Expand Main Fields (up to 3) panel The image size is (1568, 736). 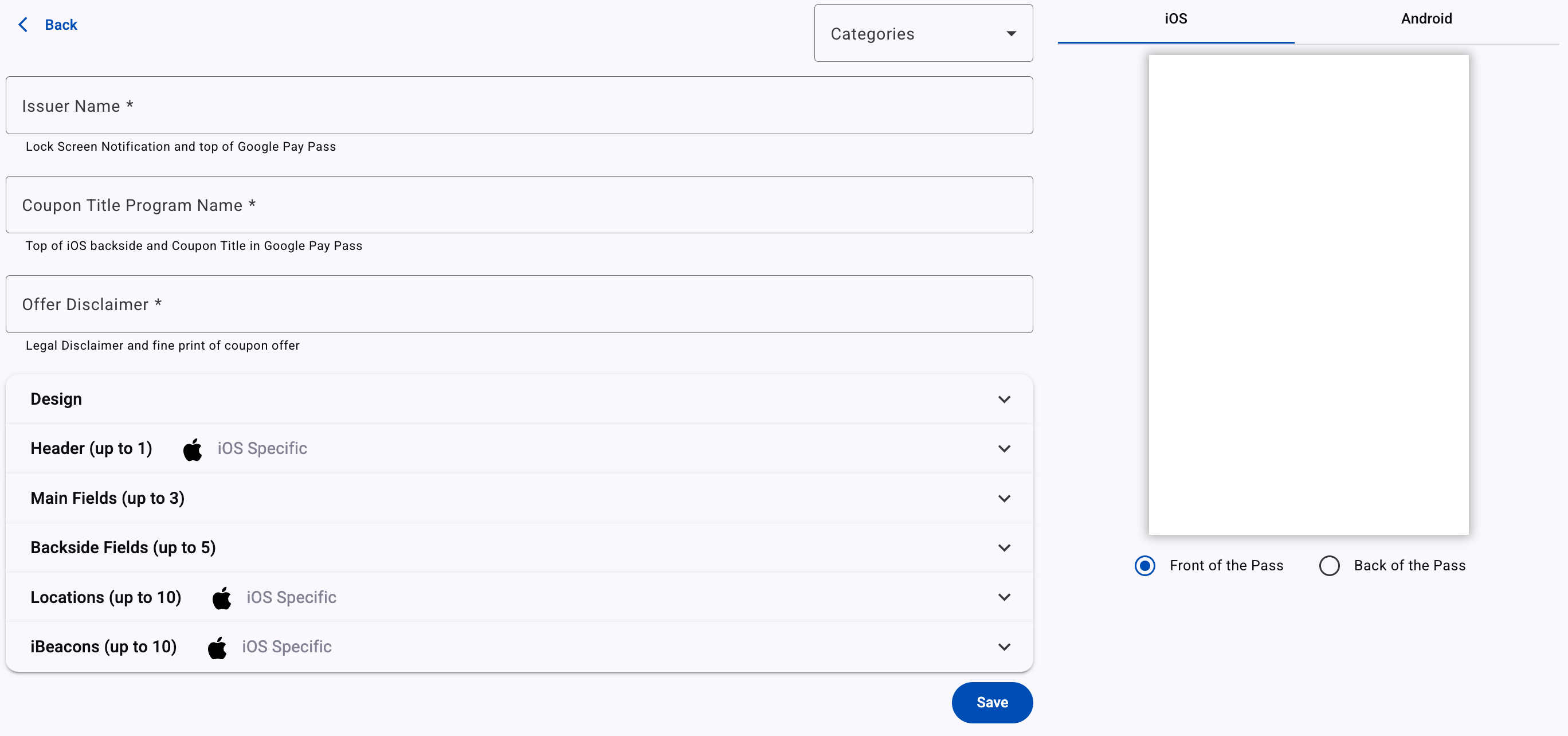point(108,499)
